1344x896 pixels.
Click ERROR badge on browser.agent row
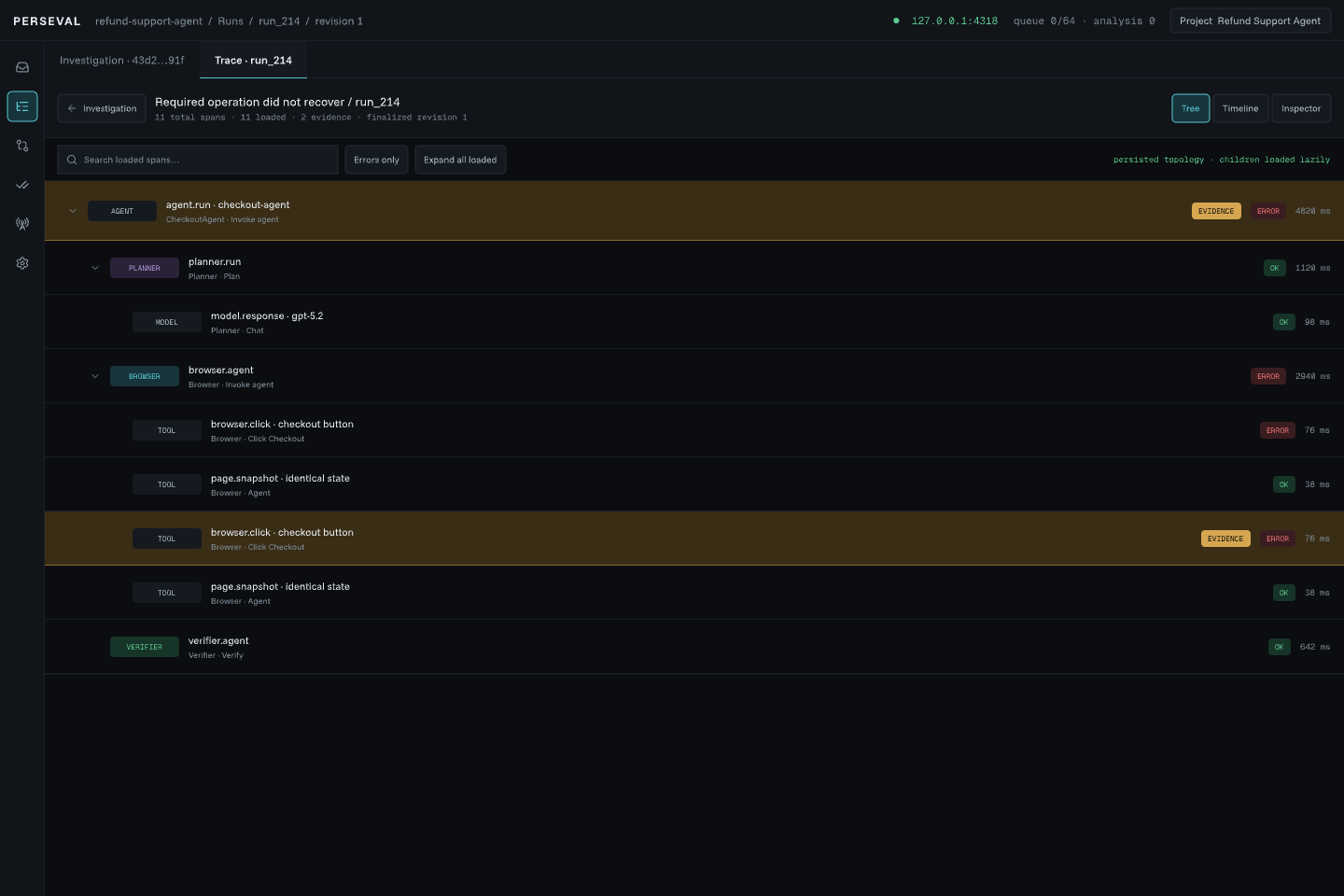coord(1268,376)
